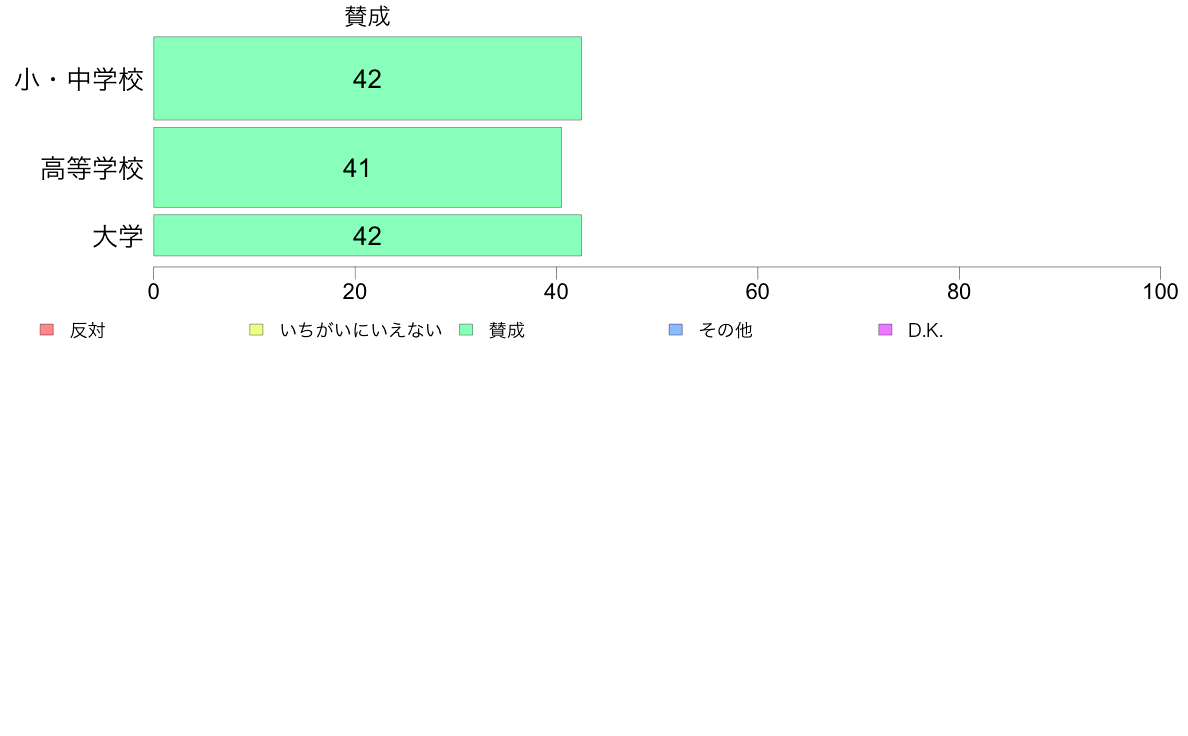The height and width of the screenshot is (736, 1188).
Task: Click the magenta D.K. legend swatch
Action: click(x=885, y=330)
